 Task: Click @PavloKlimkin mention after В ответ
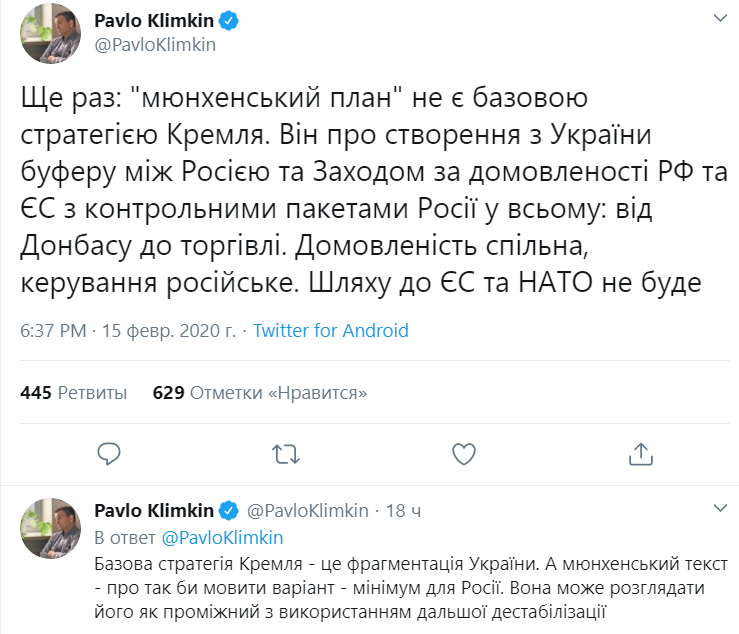tap(220, 538)
